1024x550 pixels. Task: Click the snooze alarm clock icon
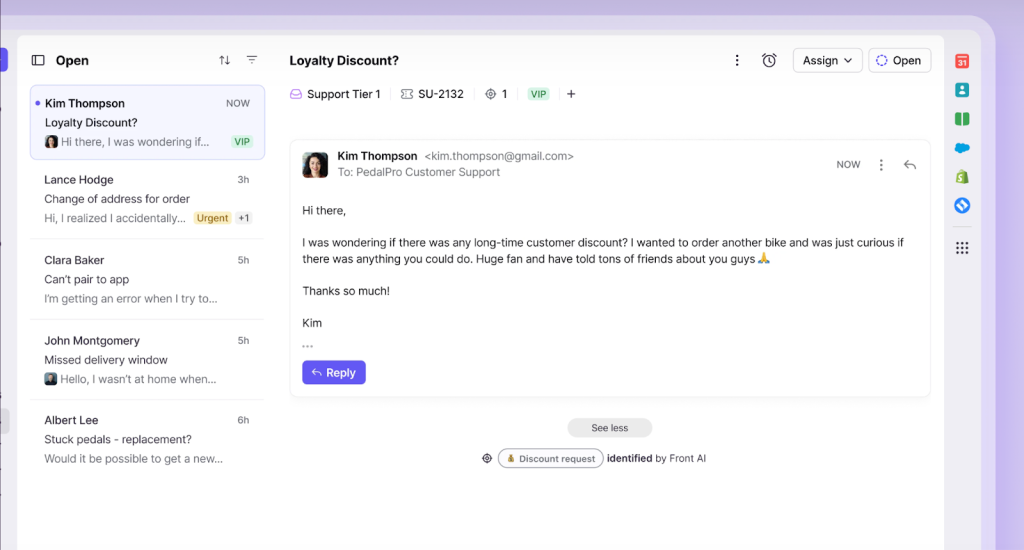coord(769,60)
